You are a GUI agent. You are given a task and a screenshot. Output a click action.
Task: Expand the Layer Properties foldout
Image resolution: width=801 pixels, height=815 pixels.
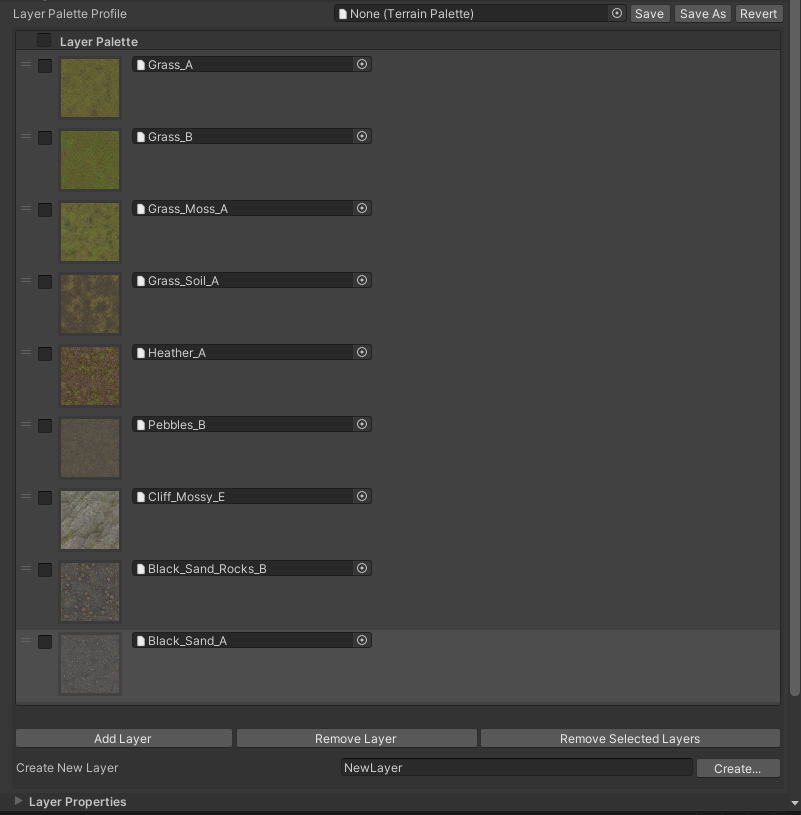(x=19, y=801)
